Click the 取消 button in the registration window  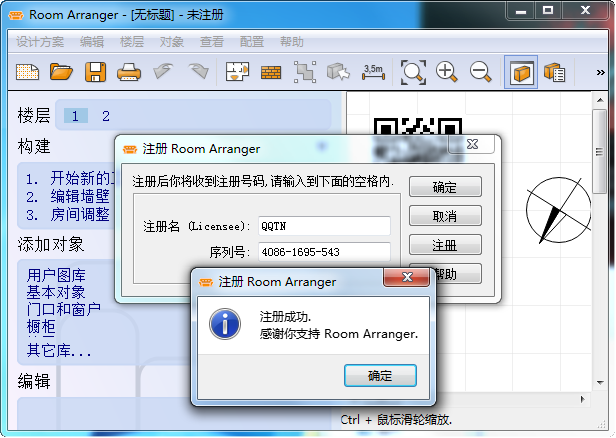pos(445,216)
